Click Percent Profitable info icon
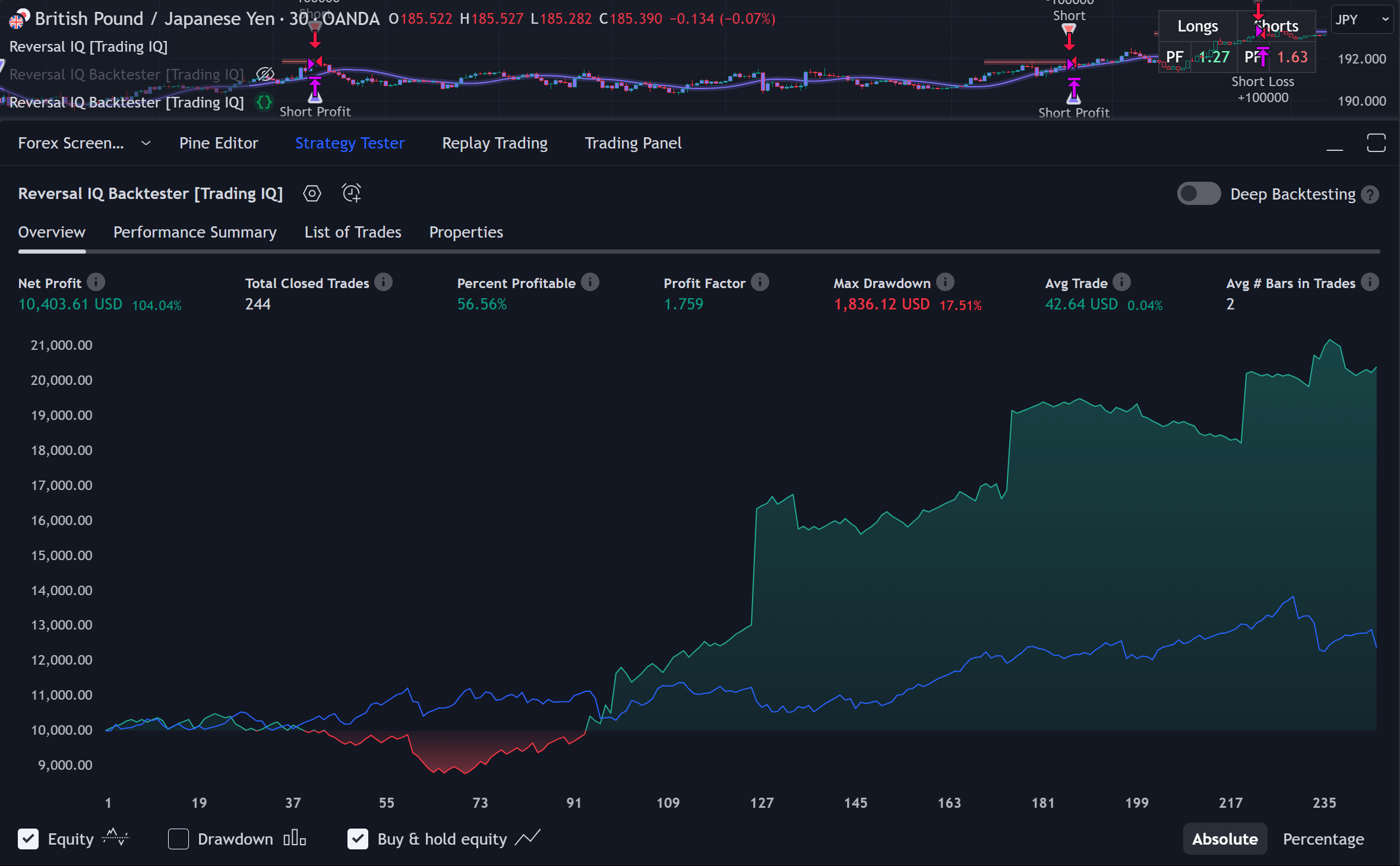This screenshot has height=866, width=1400. [x=590, y=282]
